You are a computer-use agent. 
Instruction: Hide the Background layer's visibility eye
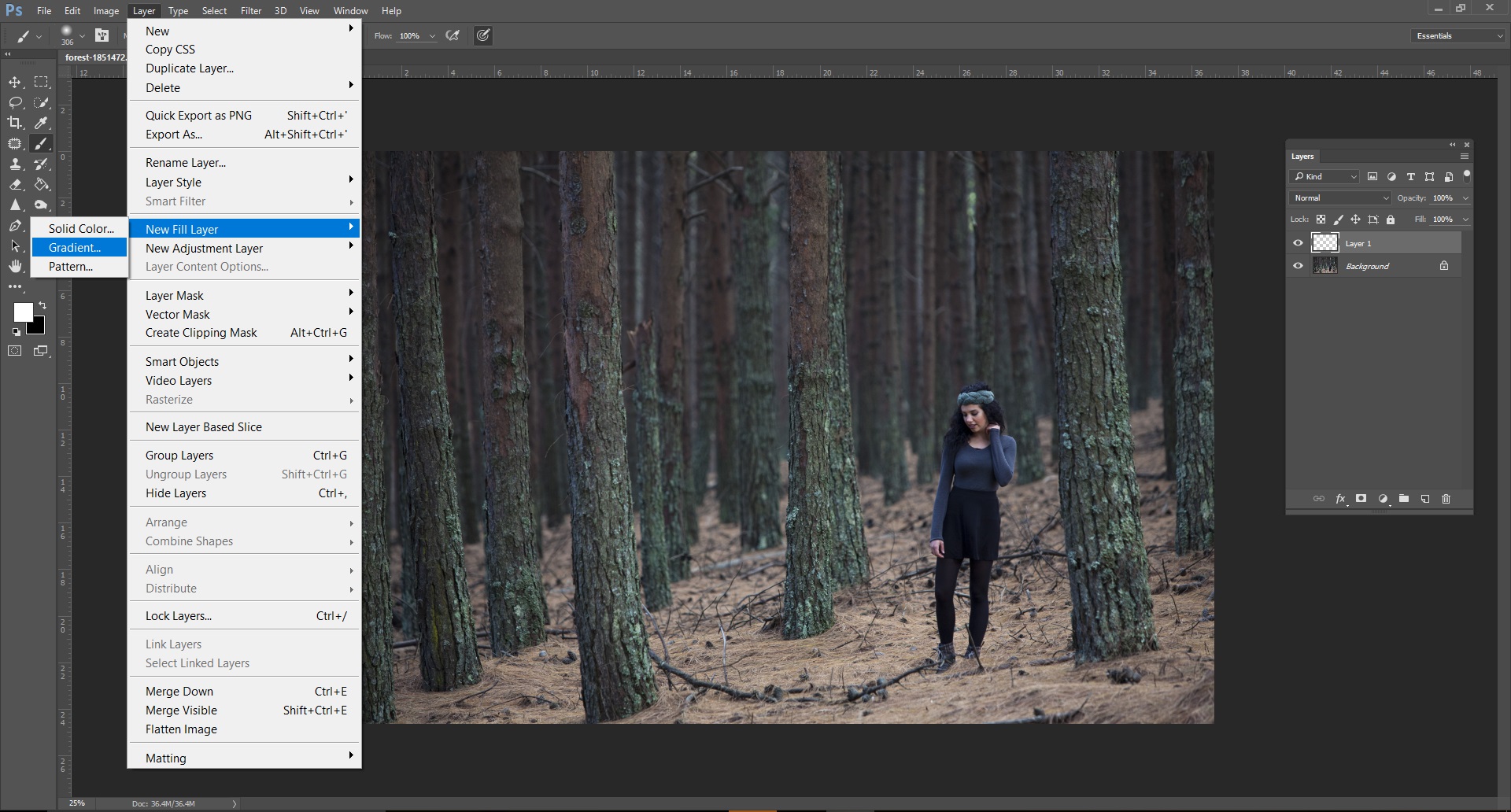pyautogui.click(x=1298, y=266)
